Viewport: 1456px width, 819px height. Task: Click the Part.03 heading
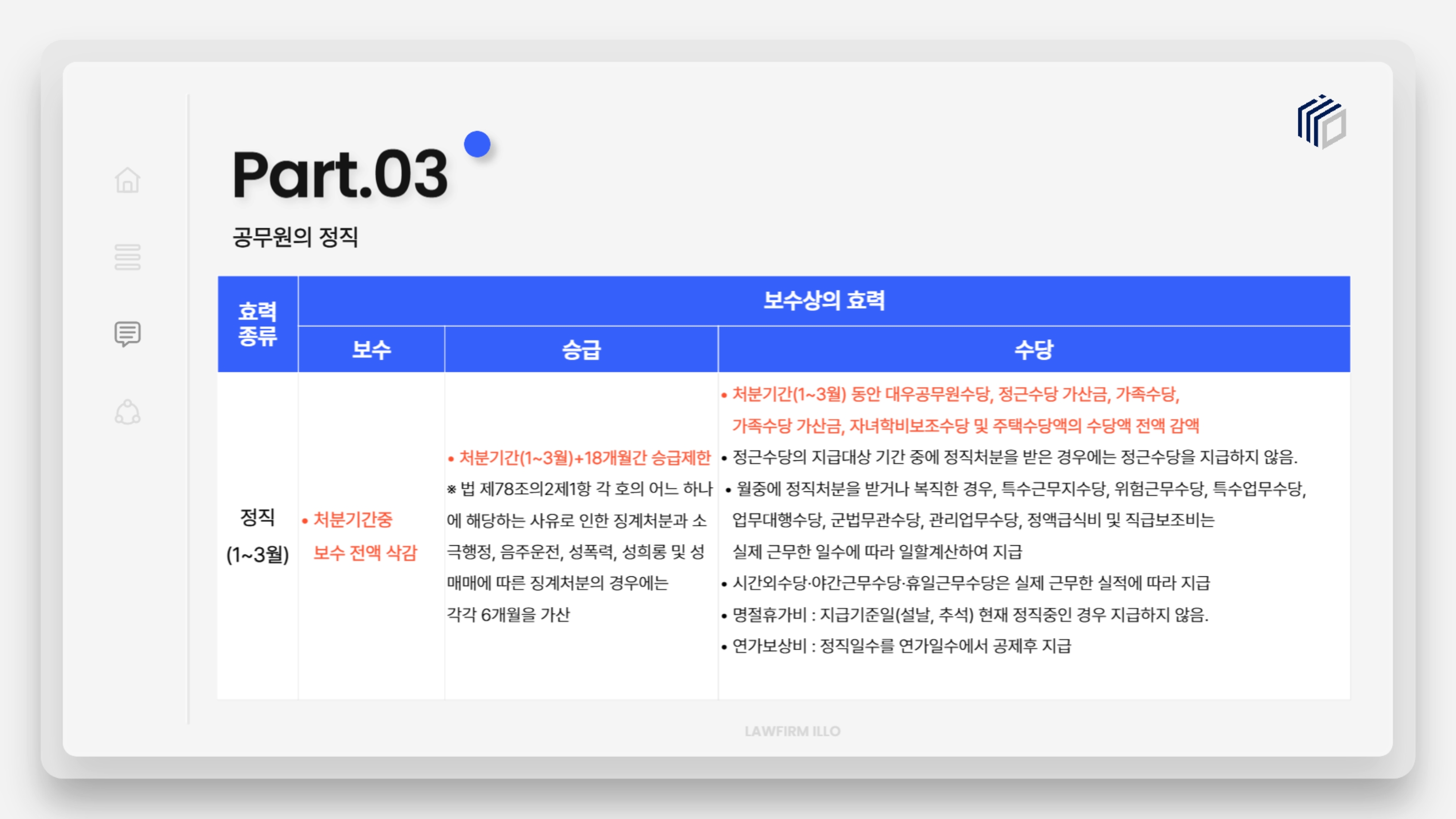pos(340,173)
